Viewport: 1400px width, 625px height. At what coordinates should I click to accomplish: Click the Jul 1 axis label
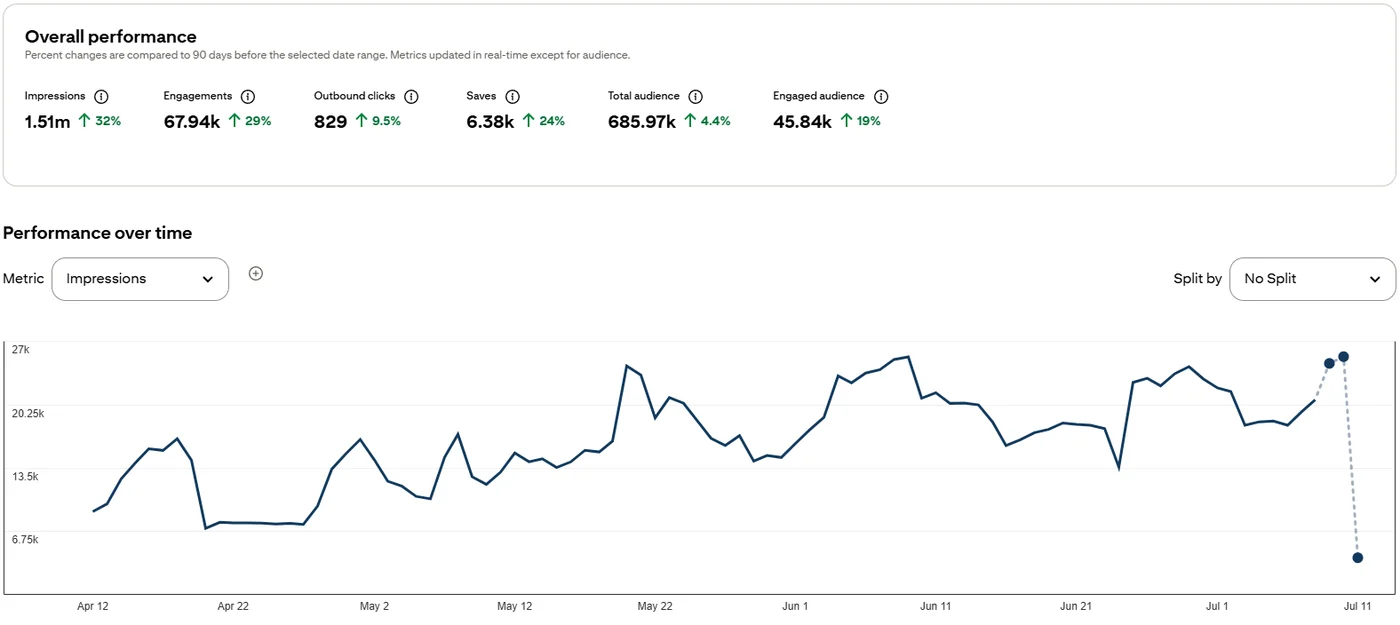[1217, 606]
